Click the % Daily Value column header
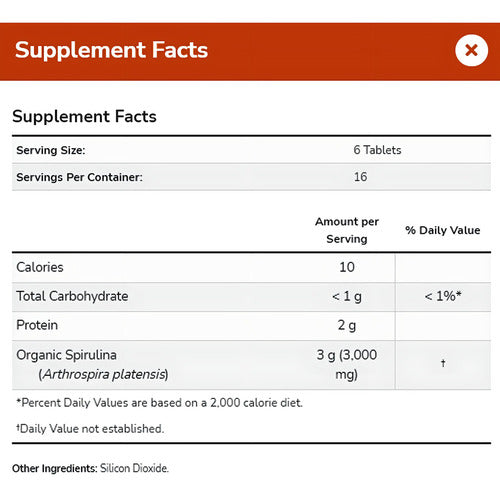500x497 pixels. coord(443,230)
